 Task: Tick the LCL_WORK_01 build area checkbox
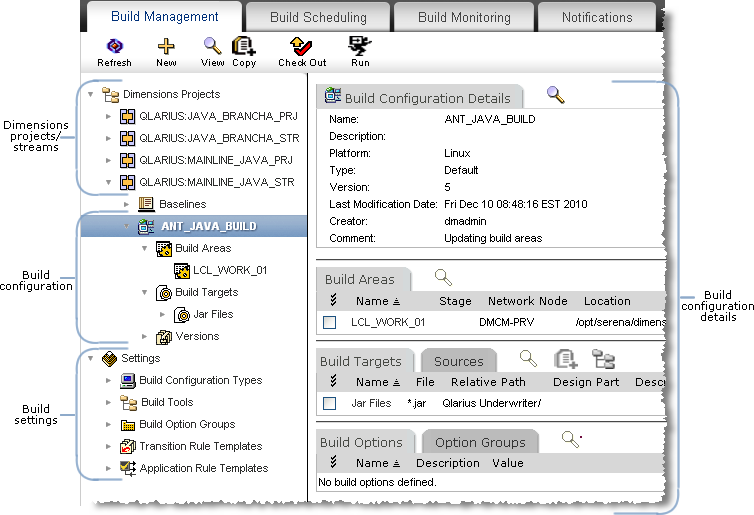[x=330, y=322]
